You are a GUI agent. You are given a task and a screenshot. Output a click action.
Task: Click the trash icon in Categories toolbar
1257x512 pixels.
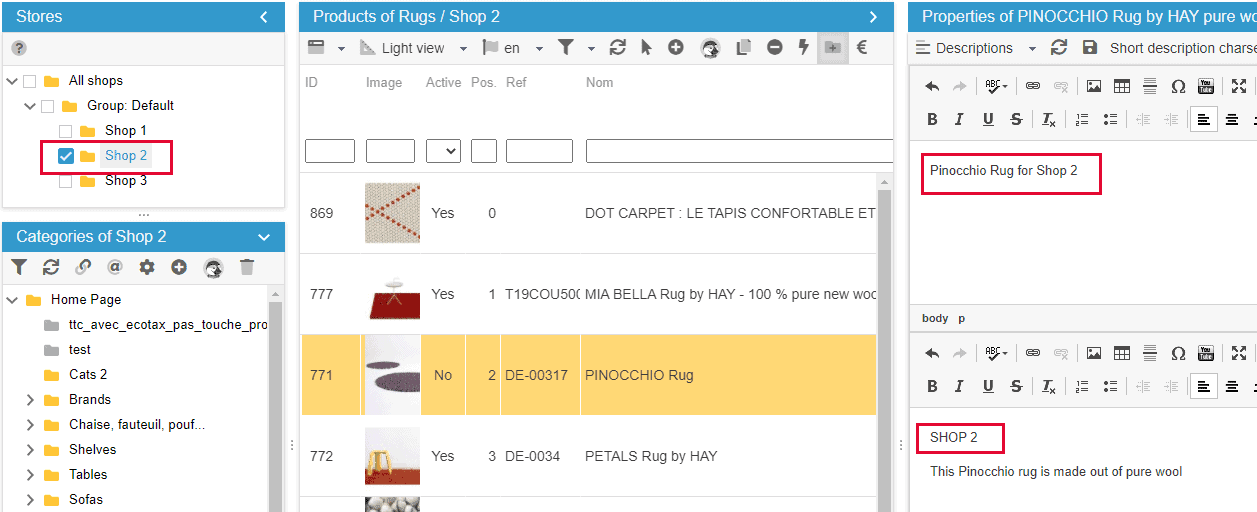(x=247, y=267)
